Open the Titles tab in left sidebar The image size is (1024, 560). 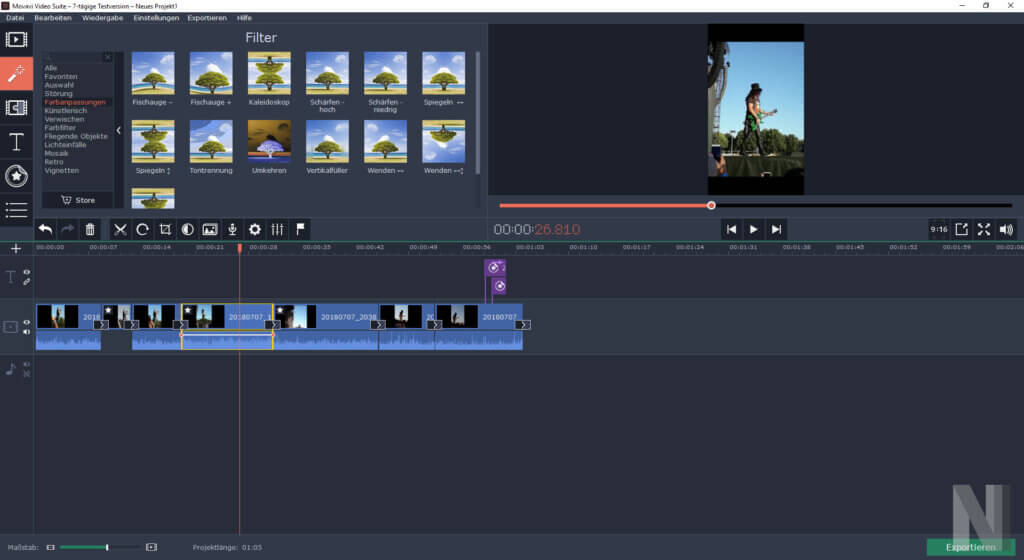point(16,141)
